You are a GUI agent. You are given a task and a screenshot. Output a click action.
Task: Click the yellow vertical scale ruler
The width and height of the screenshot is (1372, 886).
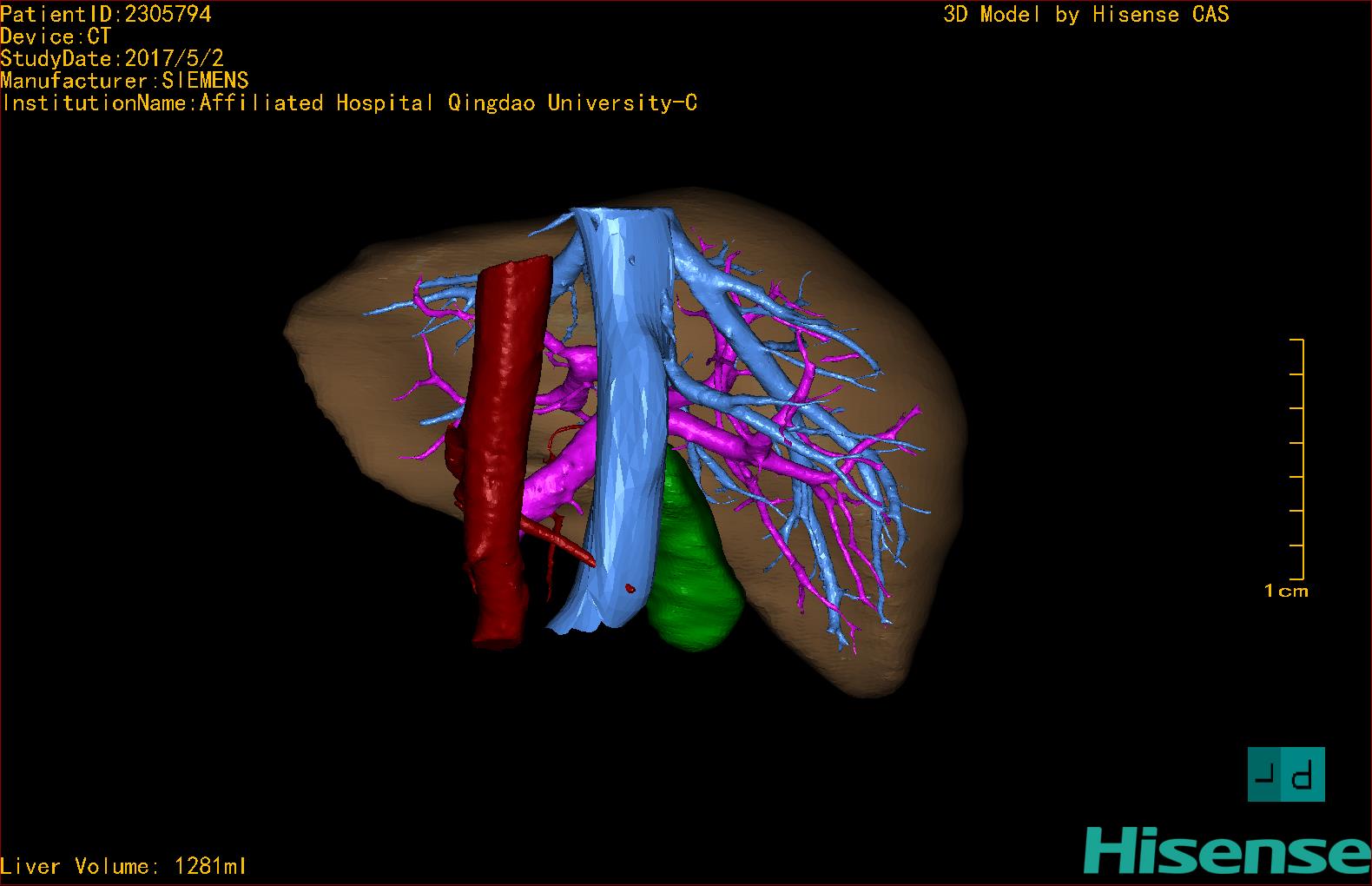point(1303,459)
